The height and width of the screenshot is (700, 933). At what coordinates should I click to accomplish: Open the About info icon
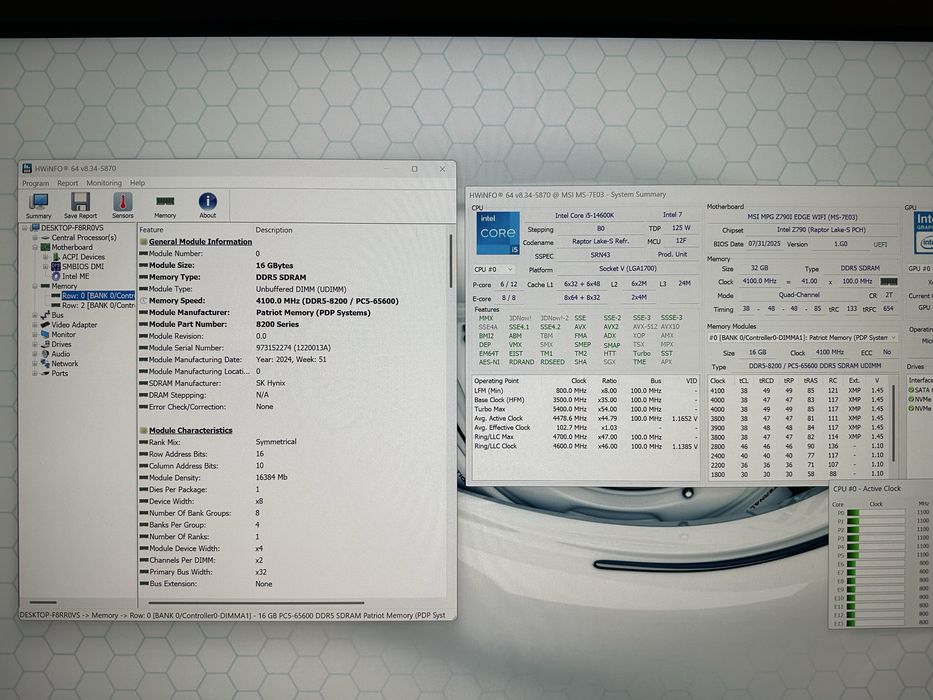(208, 201)
